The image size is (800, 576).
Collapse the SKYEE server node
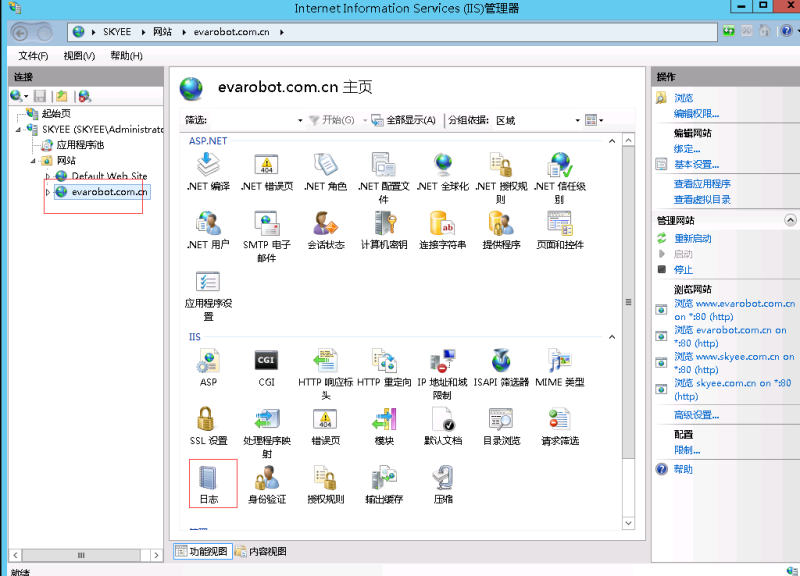pos(18,130)
